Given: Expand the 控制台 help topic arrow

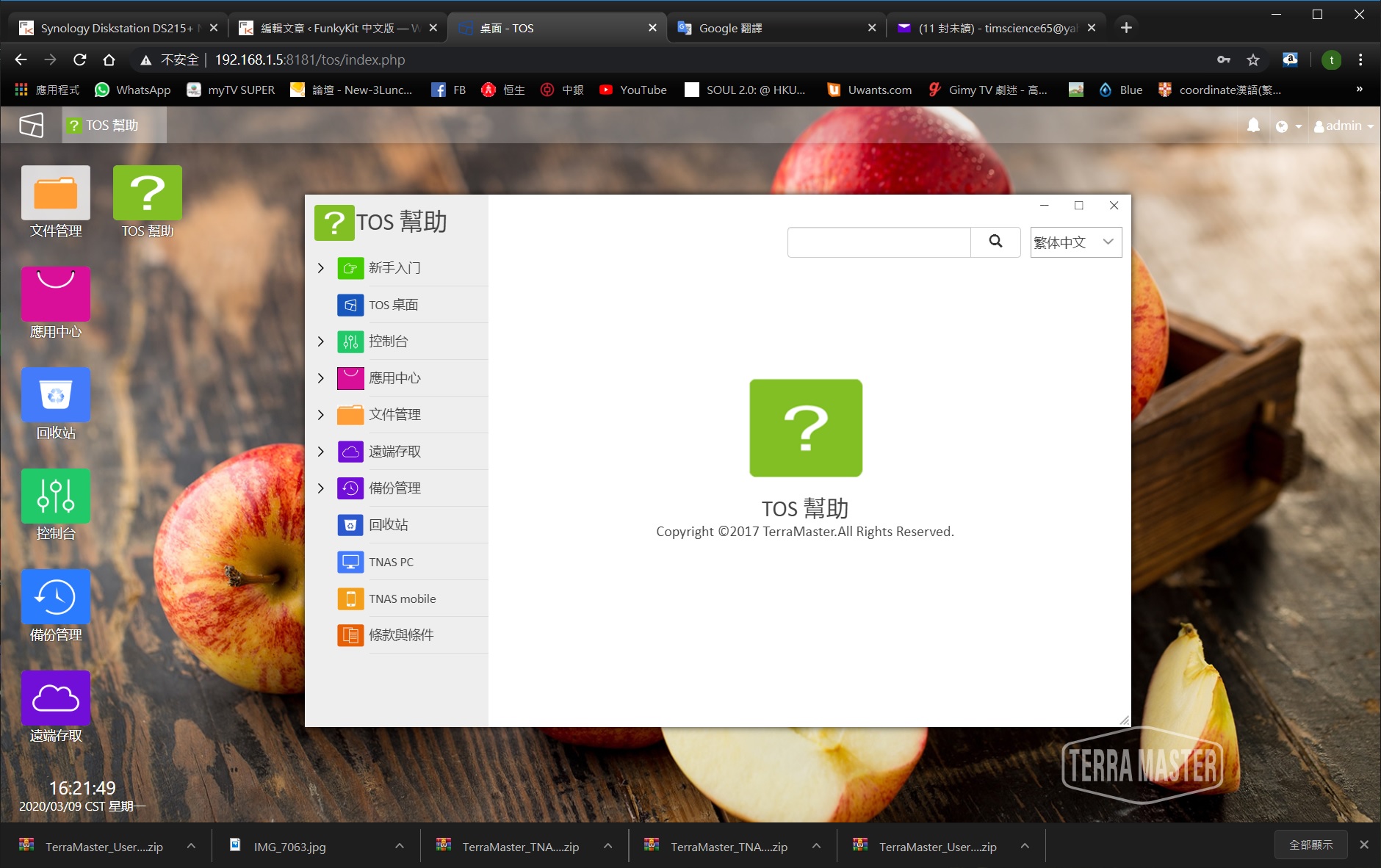Looking at the screenshot, I should click(321, 341).
